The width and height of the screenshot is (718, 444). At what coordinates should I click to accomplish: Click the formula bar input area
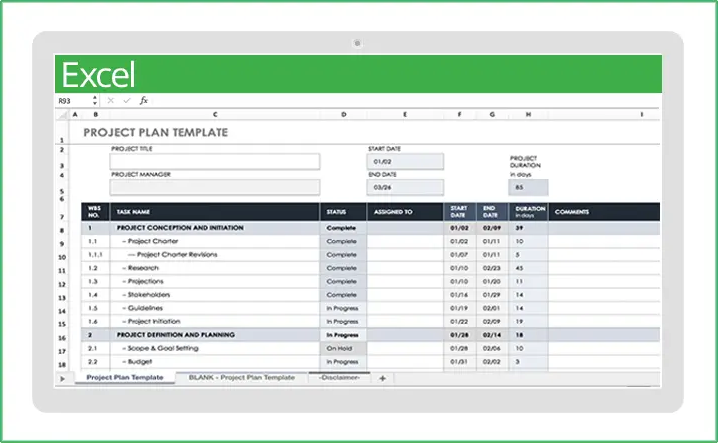400,100
